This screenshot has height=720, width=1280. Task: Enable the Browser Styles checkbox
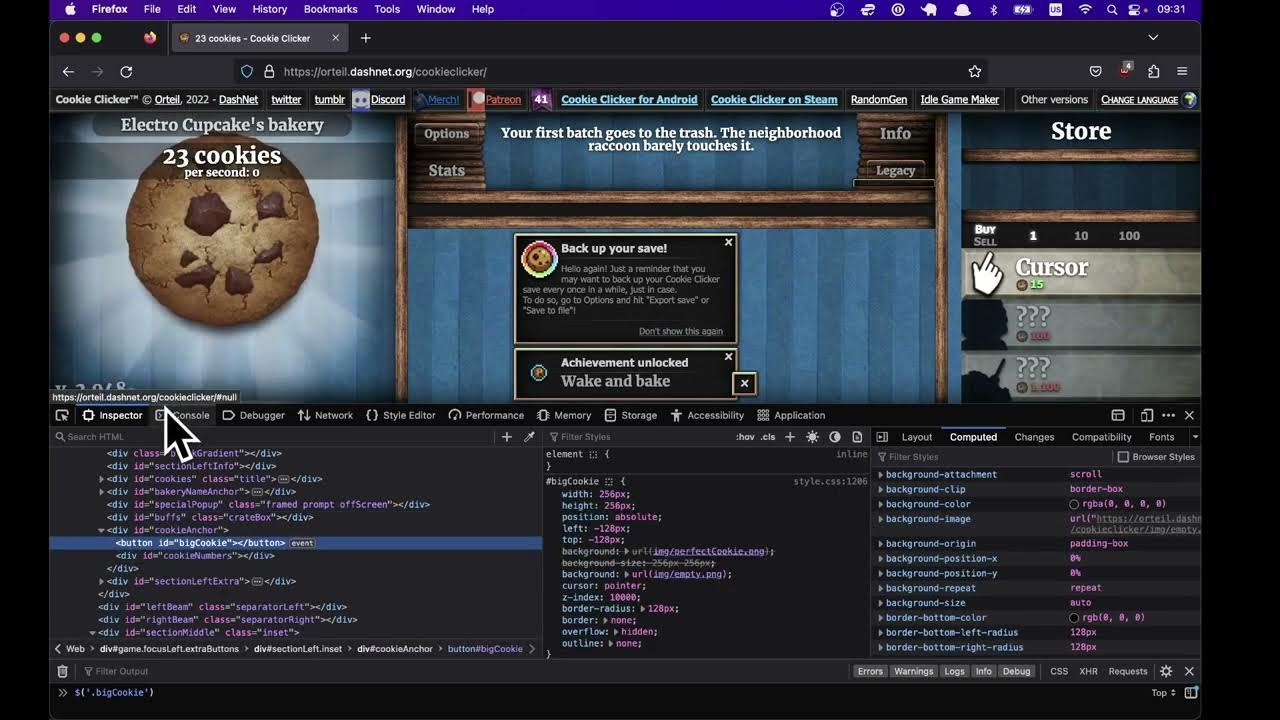click(x=1123, y=457)
